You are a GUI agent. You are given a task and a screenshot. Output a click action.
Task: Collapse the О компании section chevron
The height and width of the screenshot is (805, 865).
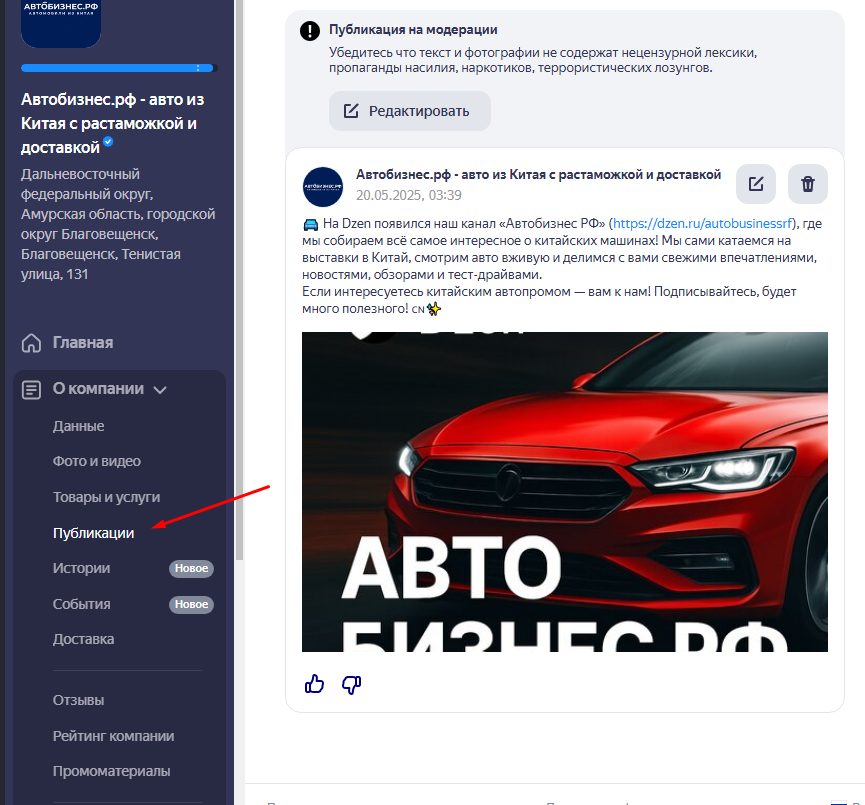[x=160, y=390]
